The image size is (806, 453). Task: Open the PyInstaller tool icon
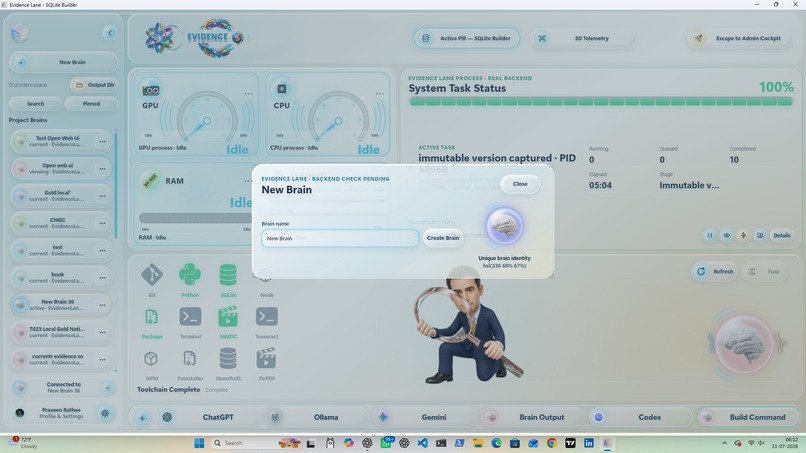pyautogui.click(x=190, y=358)
